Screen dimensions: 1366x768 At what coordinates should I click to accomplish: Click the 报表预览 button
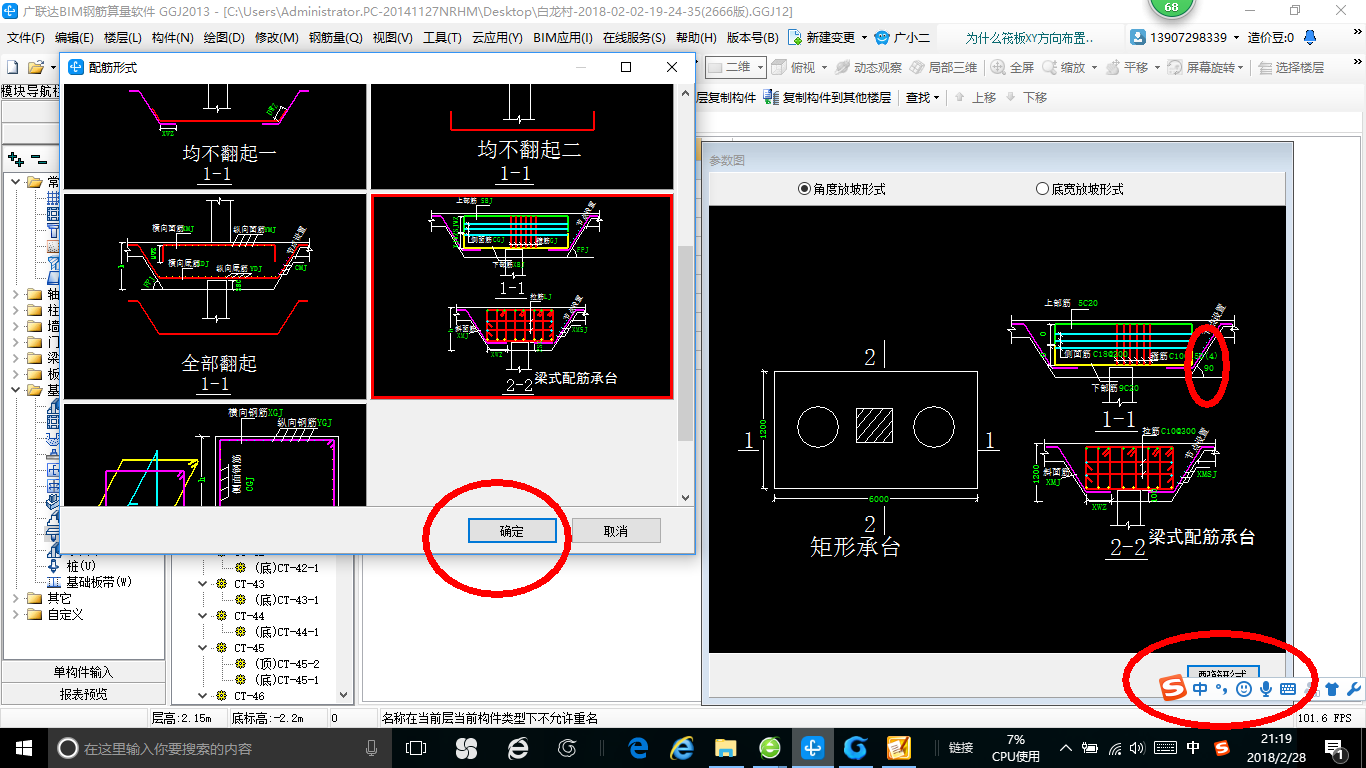pyautogui.click(x=83, y=694)
